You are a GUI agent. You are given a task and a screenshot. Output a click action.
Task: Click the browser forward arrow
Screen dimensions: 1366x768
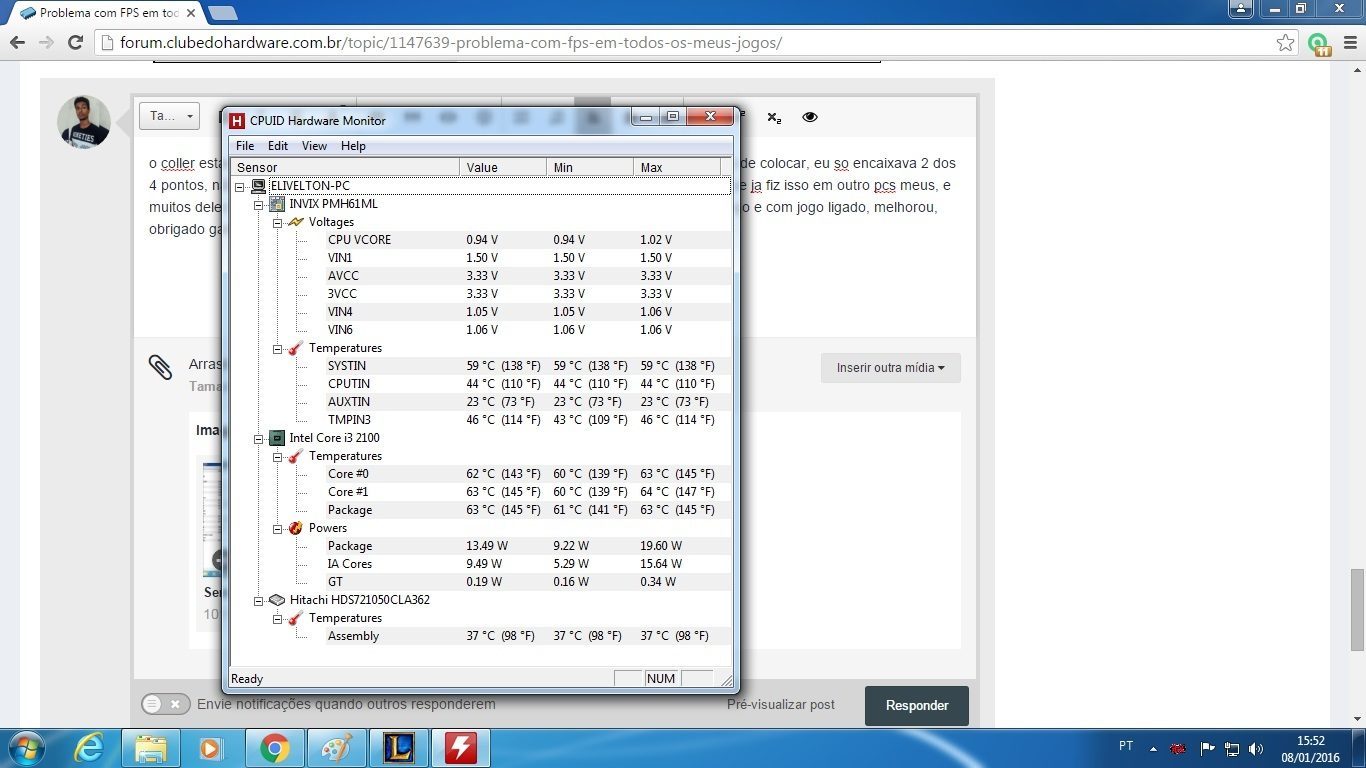click(x=46, y=43)
